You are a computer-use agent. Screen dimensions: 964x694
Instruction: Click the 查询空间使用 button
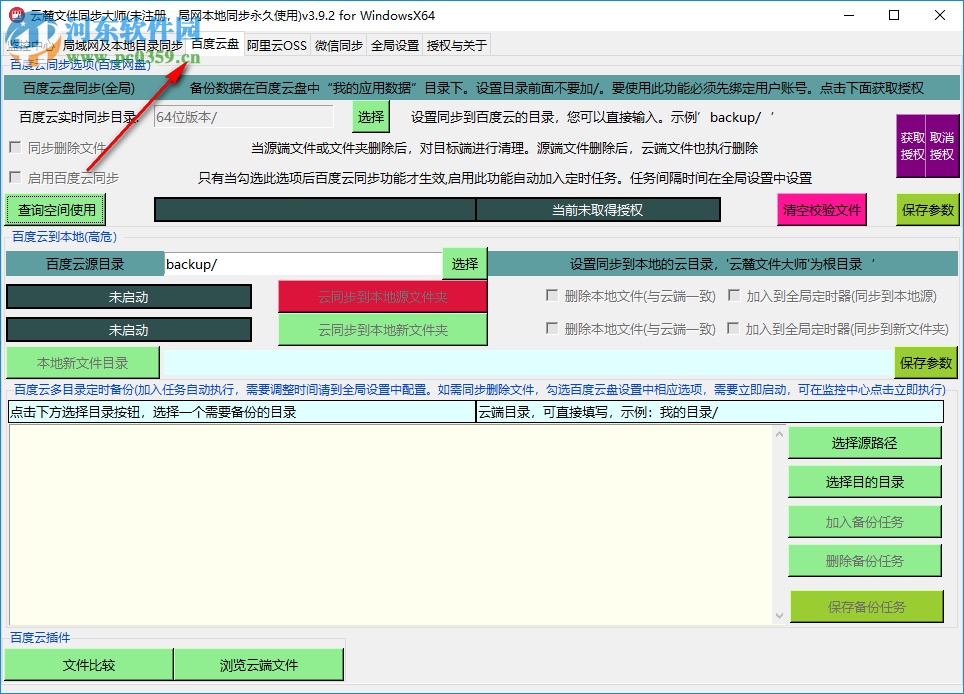(x=56, y=209)
